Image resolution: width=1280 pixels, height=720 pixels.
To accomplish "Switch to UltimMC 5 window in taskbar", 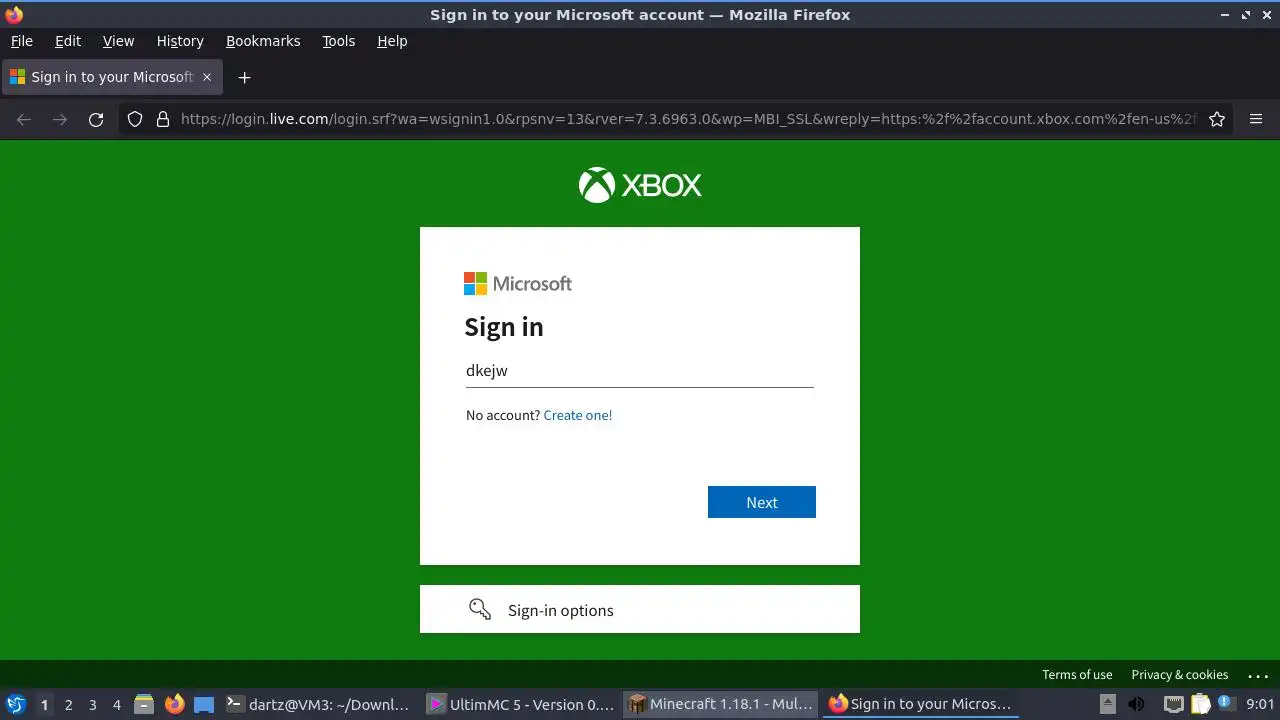I will tap(520, 704).
